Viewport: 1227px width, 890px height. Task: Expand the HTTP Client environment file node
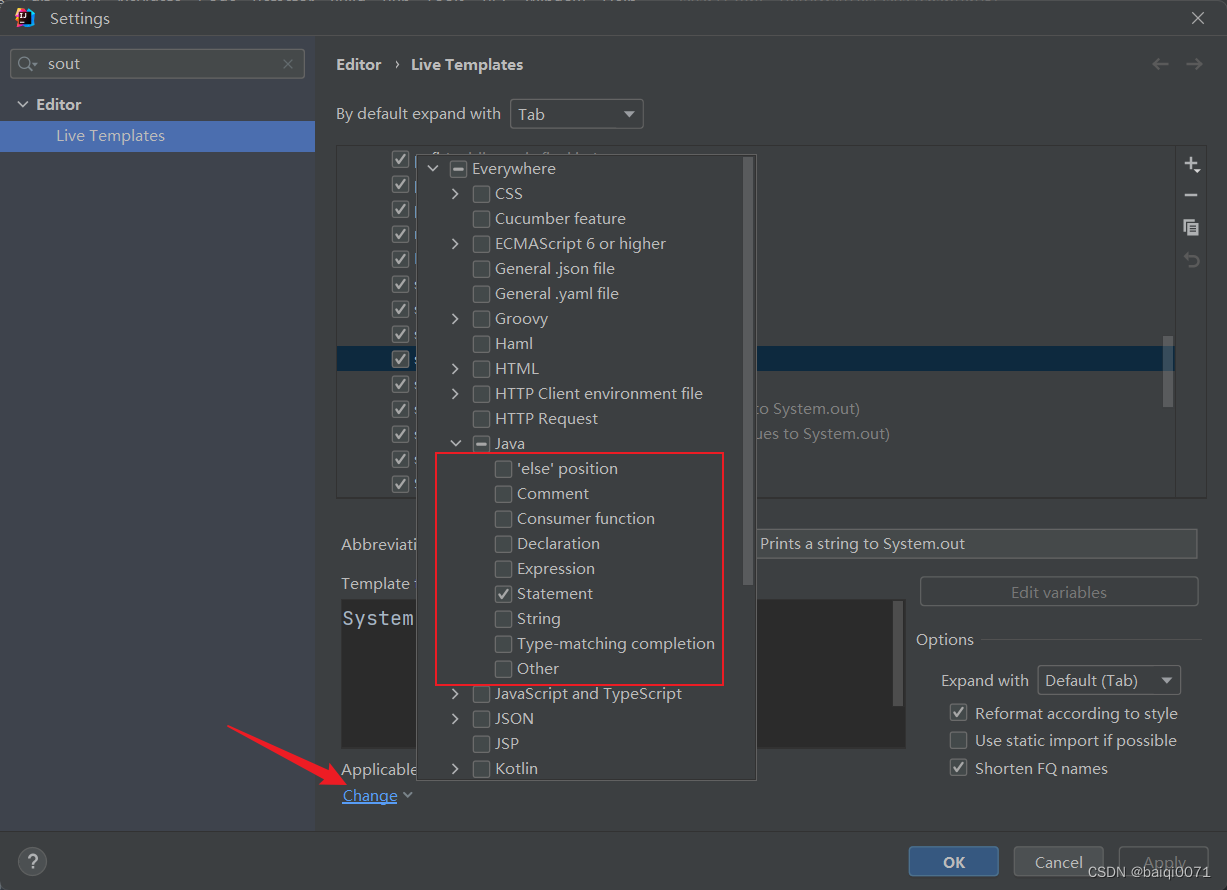point(456,394)
